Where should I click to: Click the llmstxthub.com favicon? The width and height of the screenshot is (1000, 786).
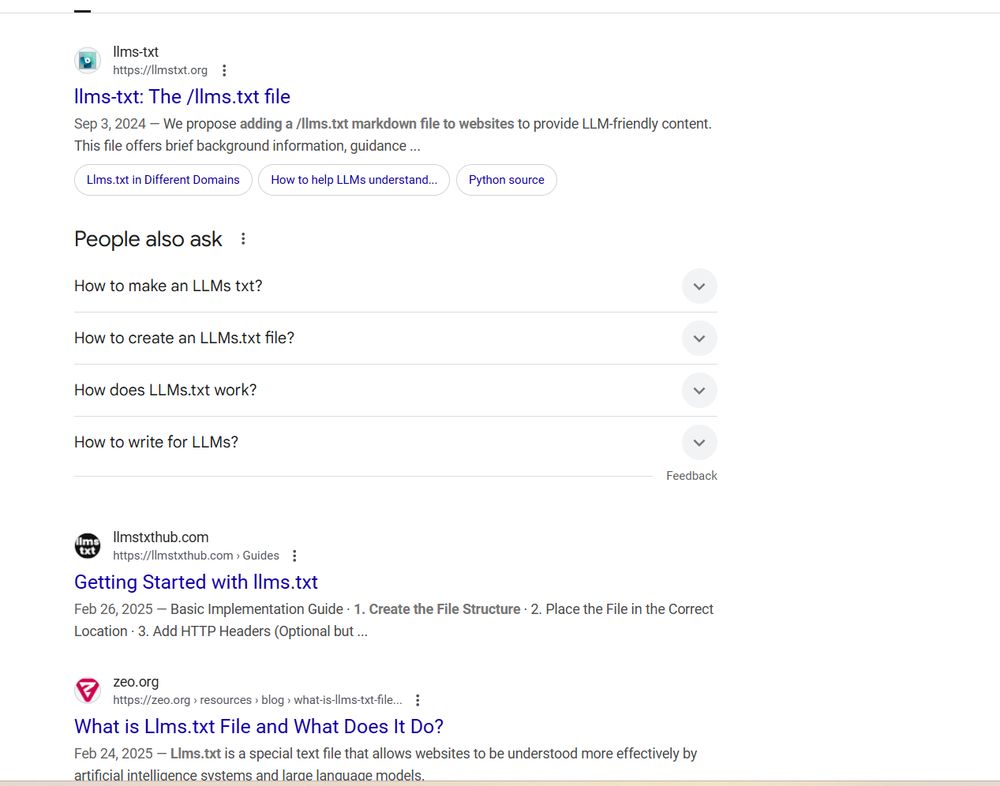[87, 546]
